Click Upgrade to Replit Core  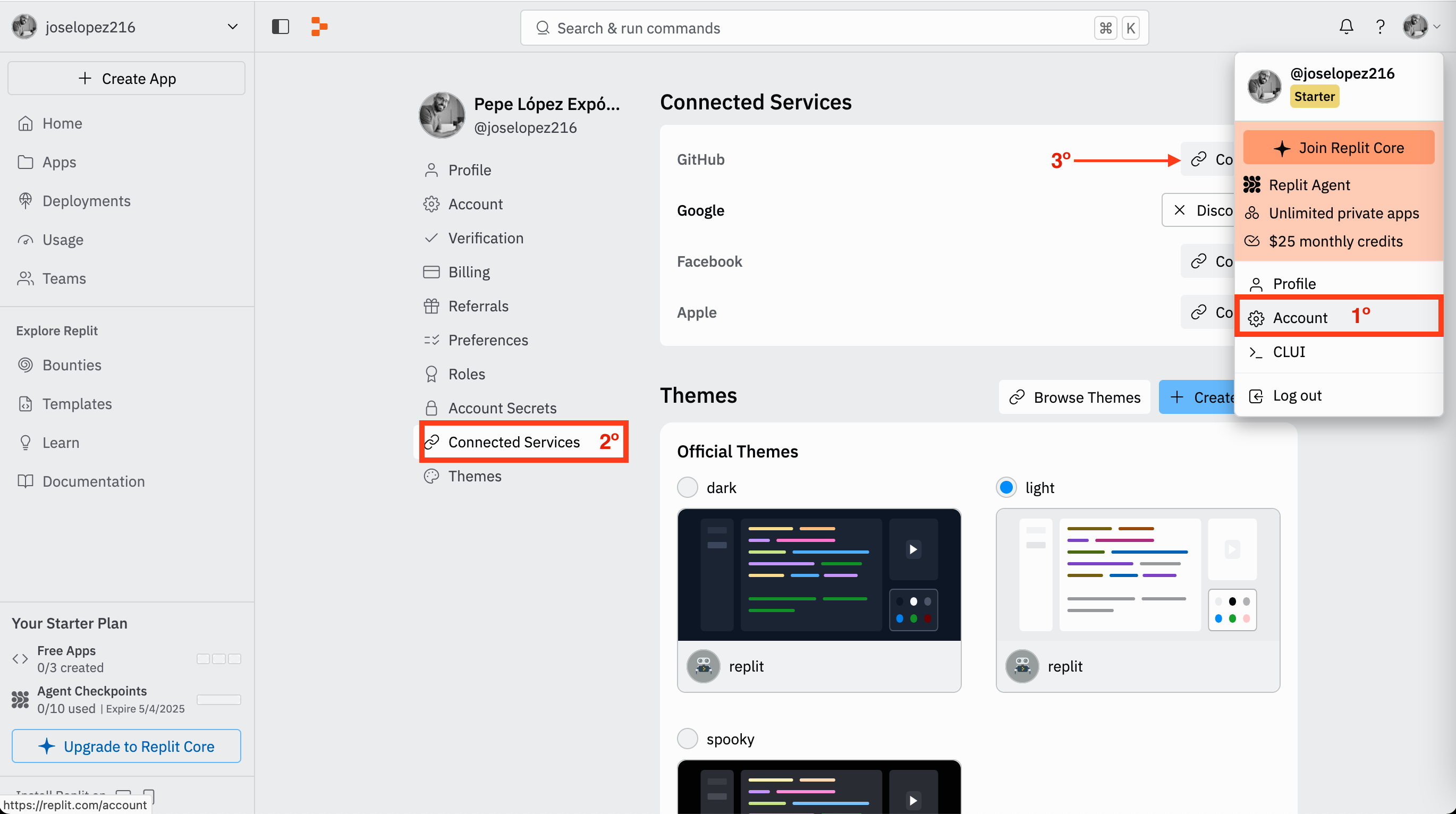126,746
